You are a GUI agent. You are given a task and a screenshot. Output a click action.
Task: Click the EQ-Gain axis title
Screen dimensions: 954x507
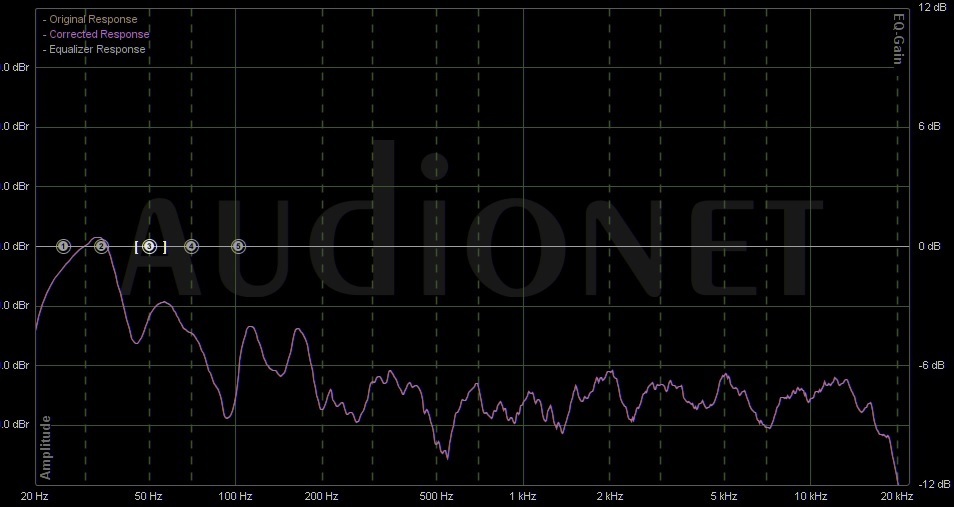tap(899, 40)
